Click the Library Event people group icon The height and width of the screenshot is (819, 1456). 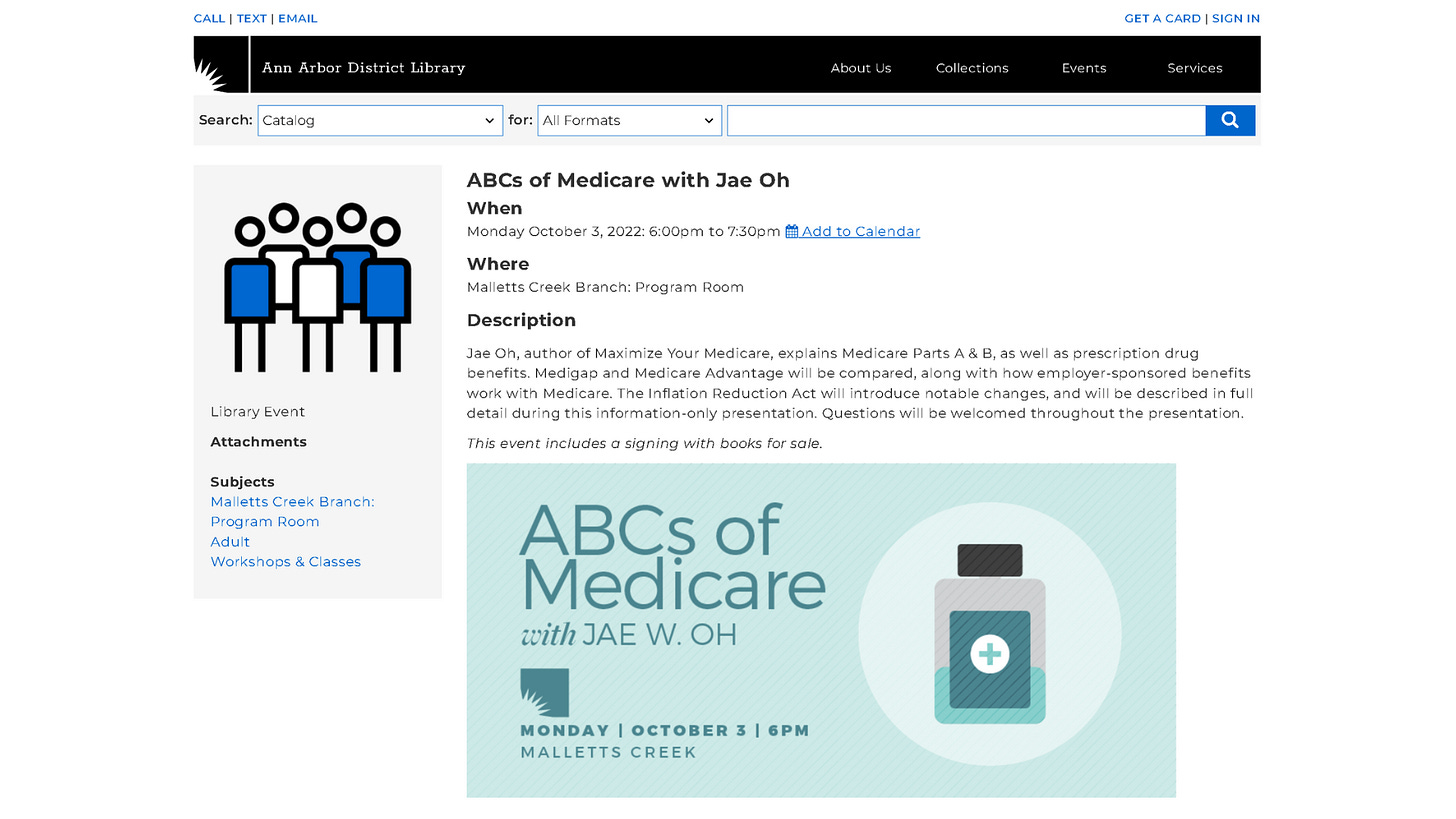pyautogui.click(x=318, y=287)
